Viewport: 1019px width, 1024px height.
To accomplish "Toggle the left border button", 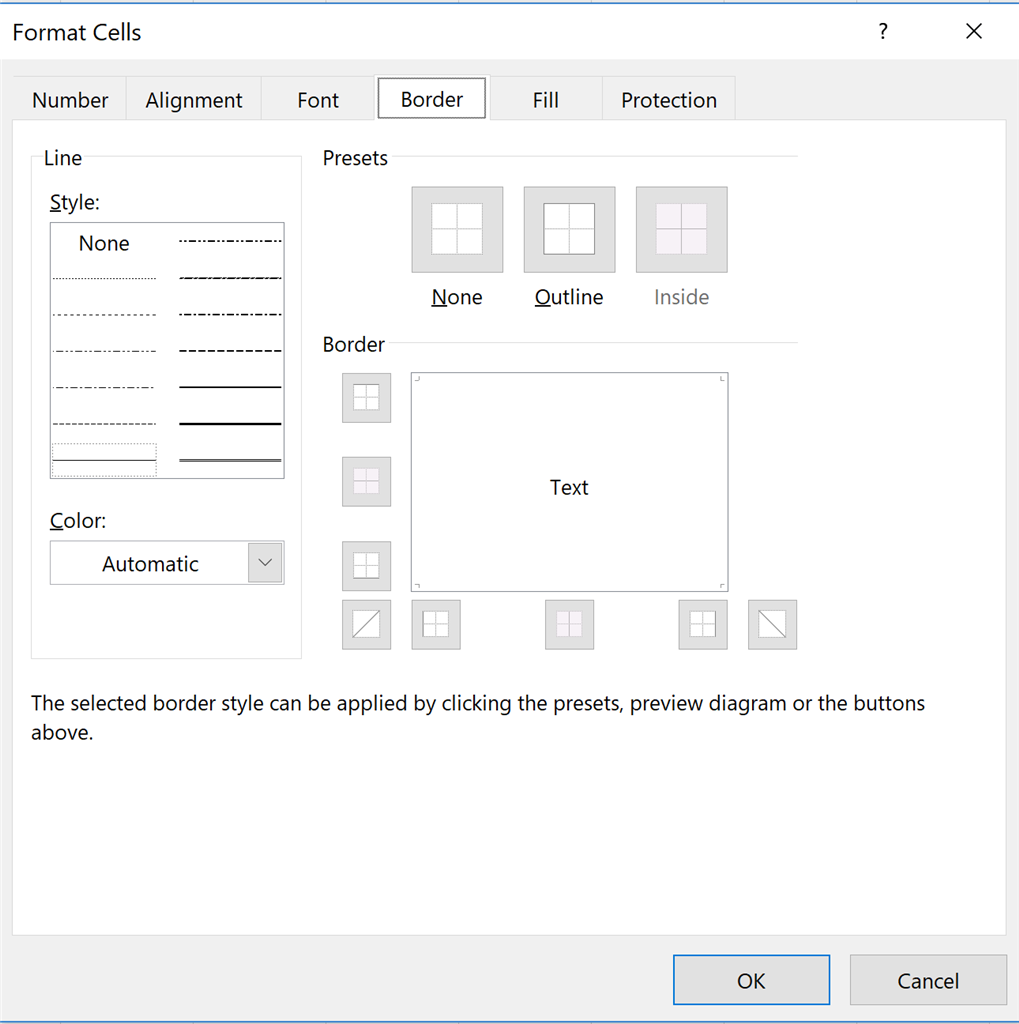I will (x=436, y=624).
